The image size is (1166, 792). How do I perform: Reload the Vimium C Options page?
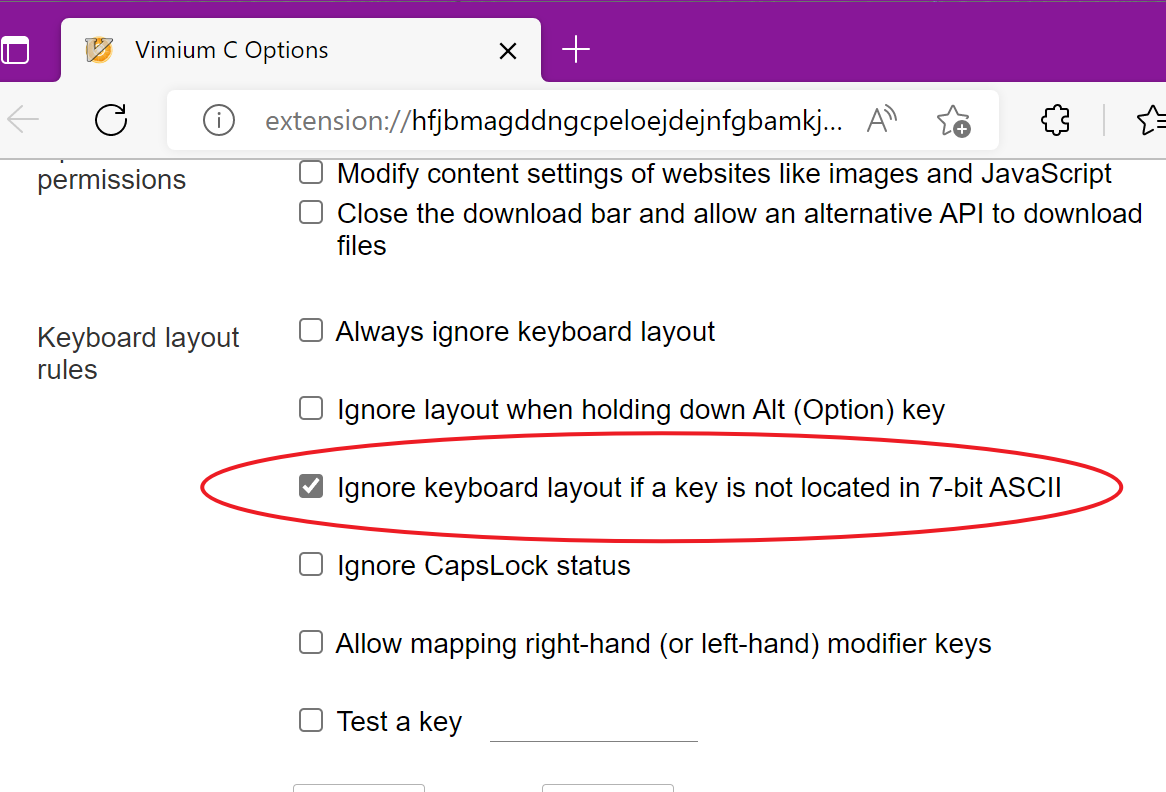point(110,119)
